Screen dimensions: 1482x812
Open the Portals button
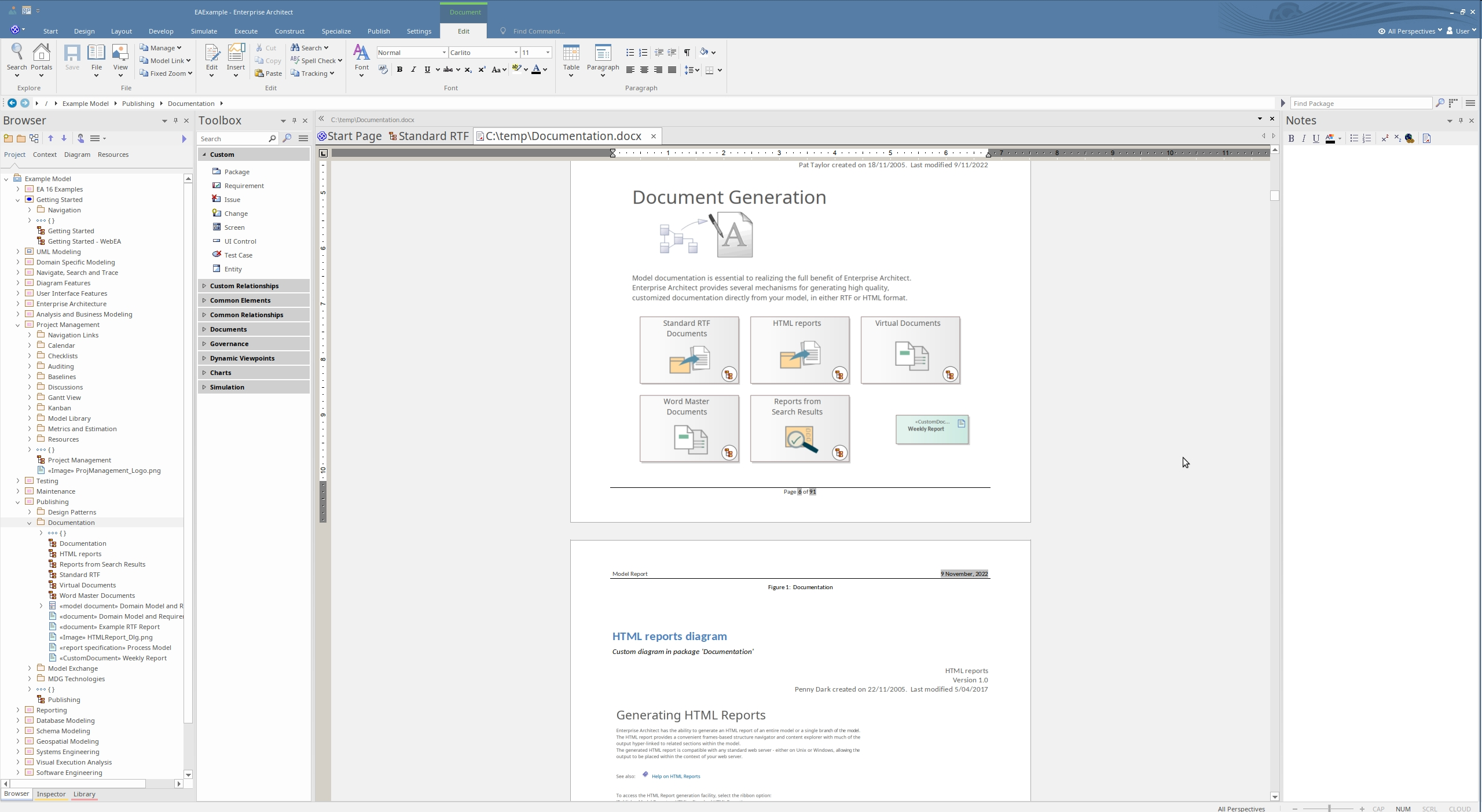click(41, 60)
